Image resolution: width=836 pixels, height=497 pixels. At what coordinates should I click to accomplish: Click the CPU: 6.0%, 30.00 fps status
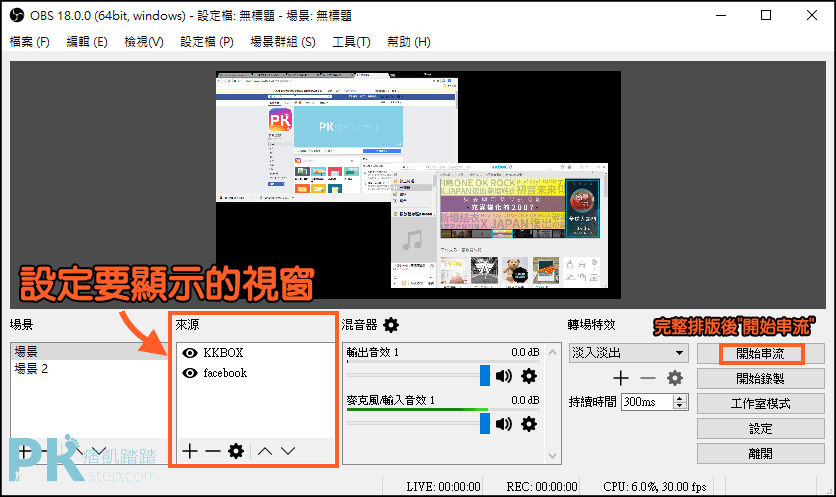click(655, 486)
